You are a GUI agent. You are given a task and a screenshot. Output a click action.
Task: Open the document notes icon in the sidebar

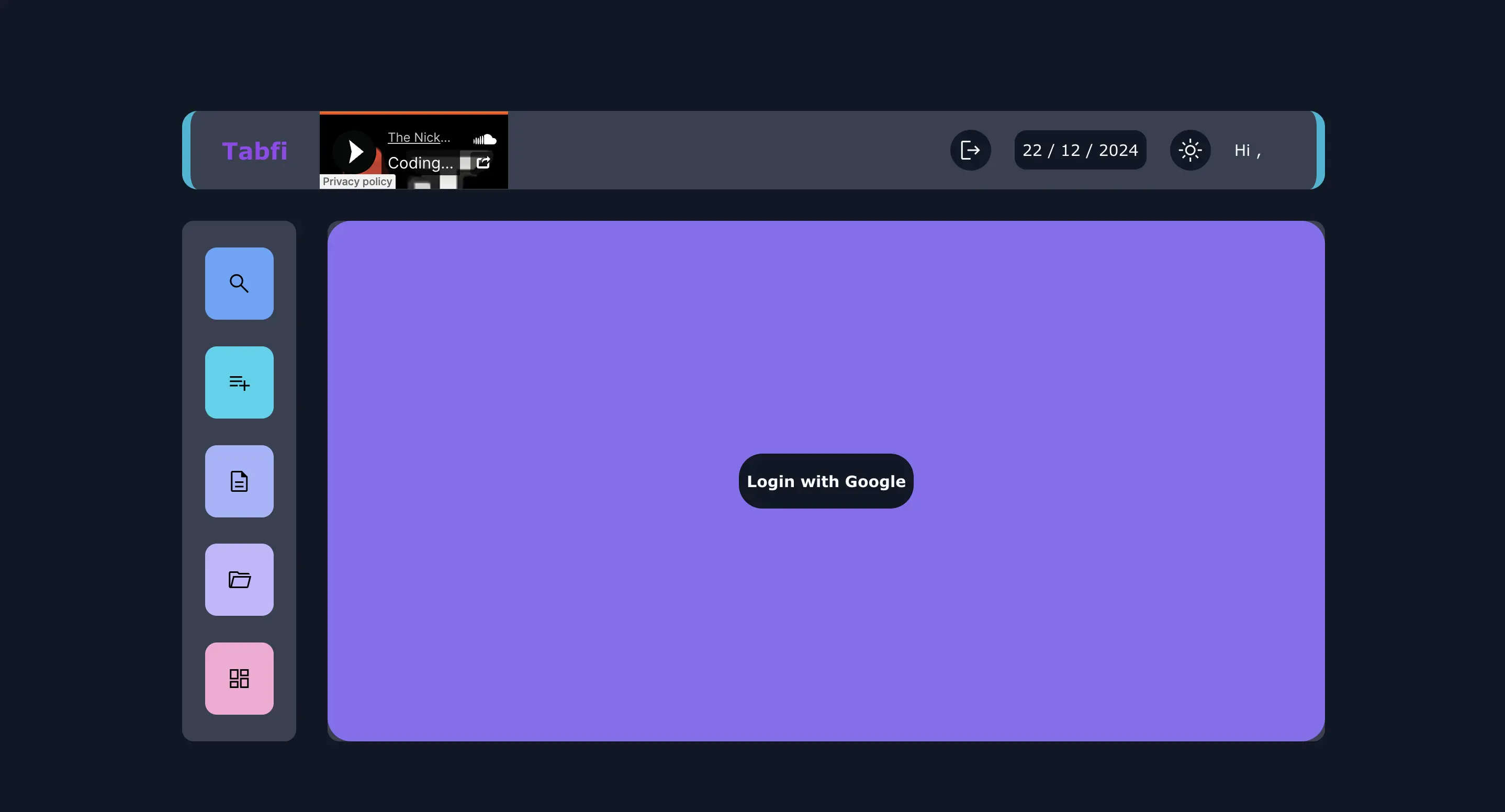tap(239, 481)
